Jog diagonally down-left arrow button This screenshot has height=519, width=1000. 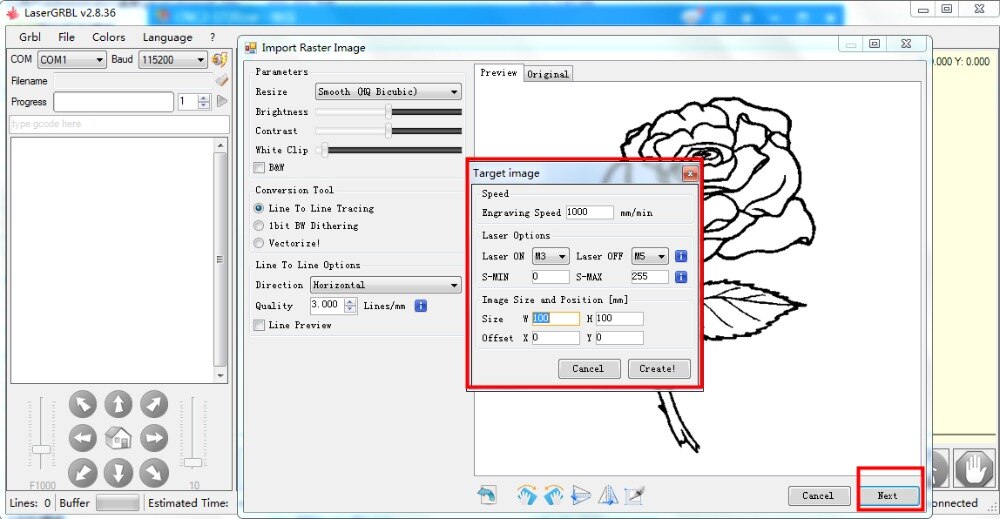click(x=82, y=472)
